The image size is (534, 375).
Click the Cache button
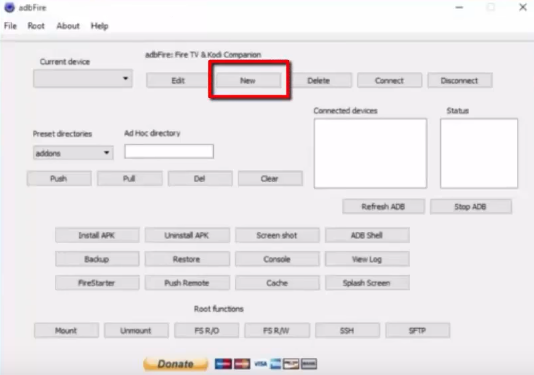[277, 283]
